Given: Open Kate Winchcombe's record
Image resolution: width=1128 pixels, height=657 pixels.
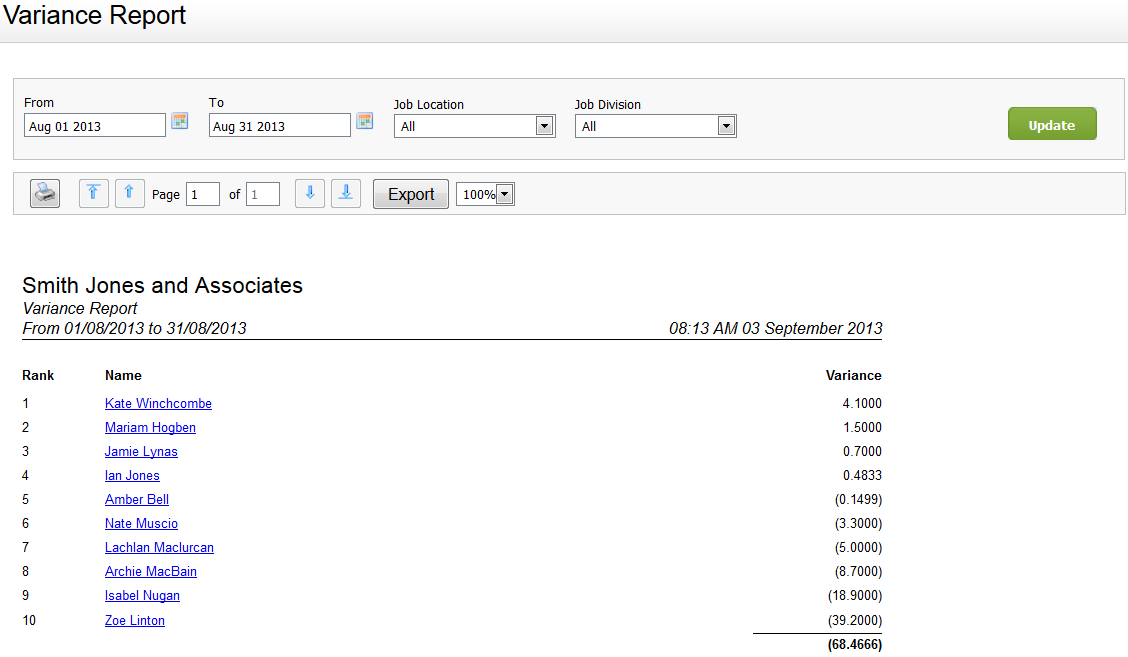Looking at the screenshot, I should (158, 403).
